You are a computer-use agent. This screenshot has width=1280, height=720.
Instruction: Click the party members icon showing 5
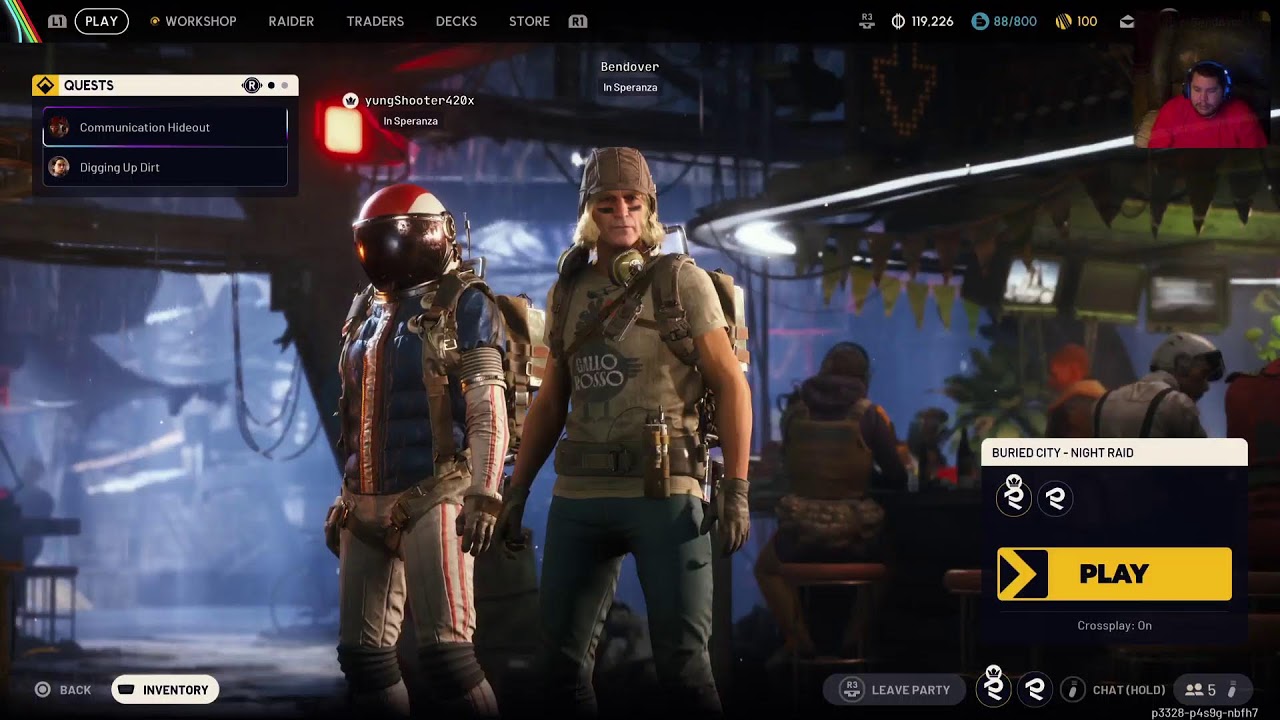pyautogui.click(x=1194, y=690)
